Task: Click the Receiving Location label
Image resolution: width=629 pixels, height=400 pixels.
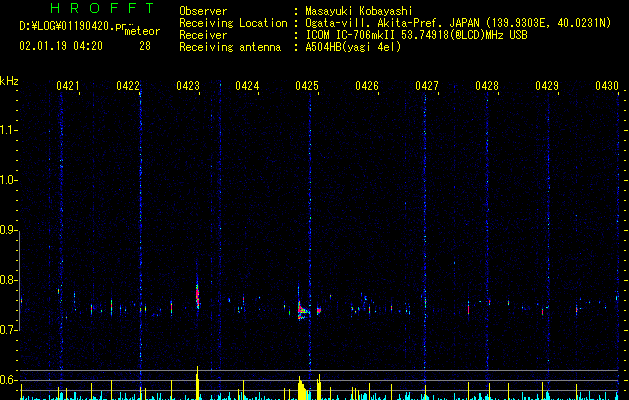Action: coord(233,23)
